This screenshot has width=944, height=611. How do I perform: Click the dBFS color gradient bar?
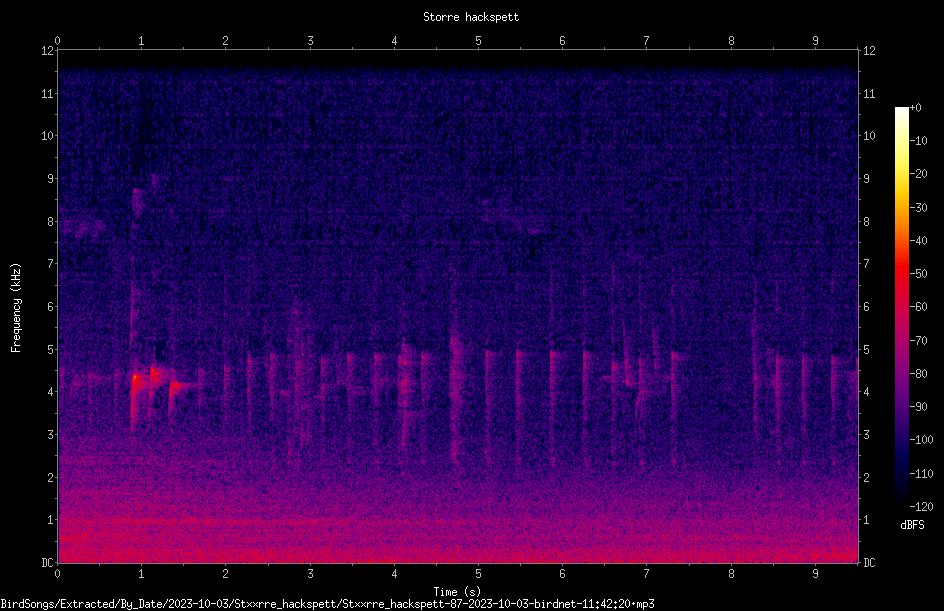(x=901, y=306)
